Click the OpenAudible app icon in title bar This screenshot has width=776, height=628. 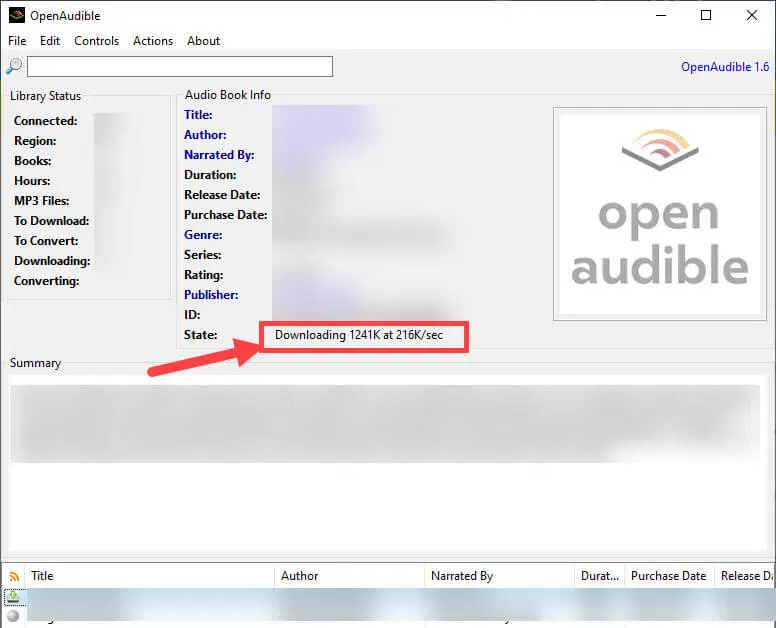(x=16, y=16)
